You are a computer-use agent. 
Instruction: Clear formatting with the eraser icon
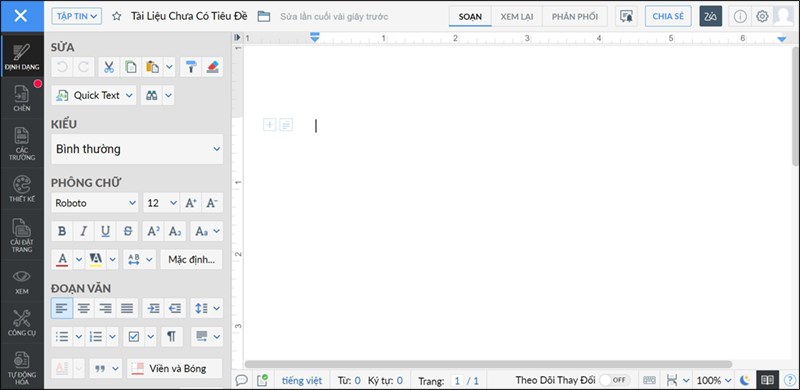pos(212,67)
